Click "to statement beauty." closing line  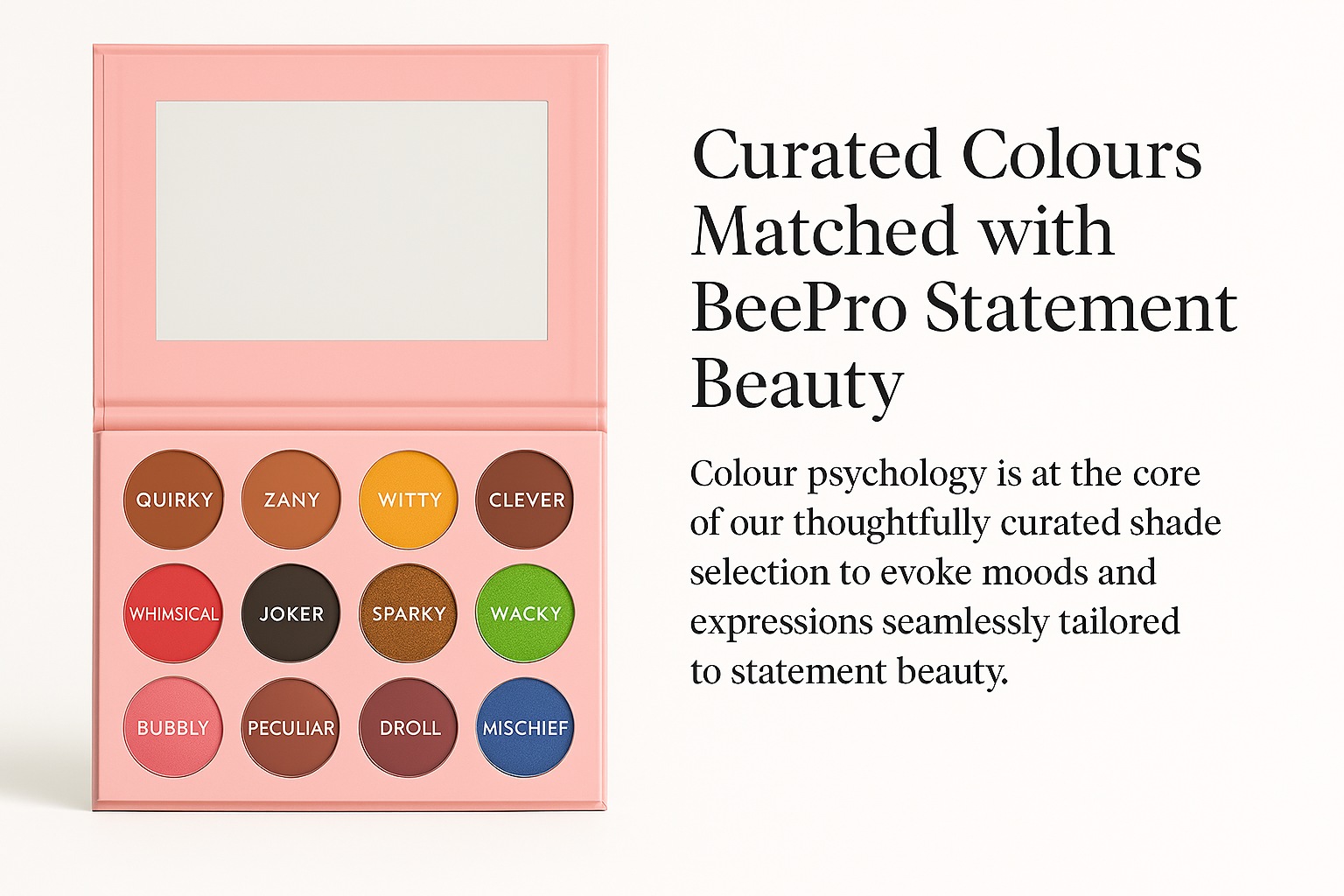point(849,672)
